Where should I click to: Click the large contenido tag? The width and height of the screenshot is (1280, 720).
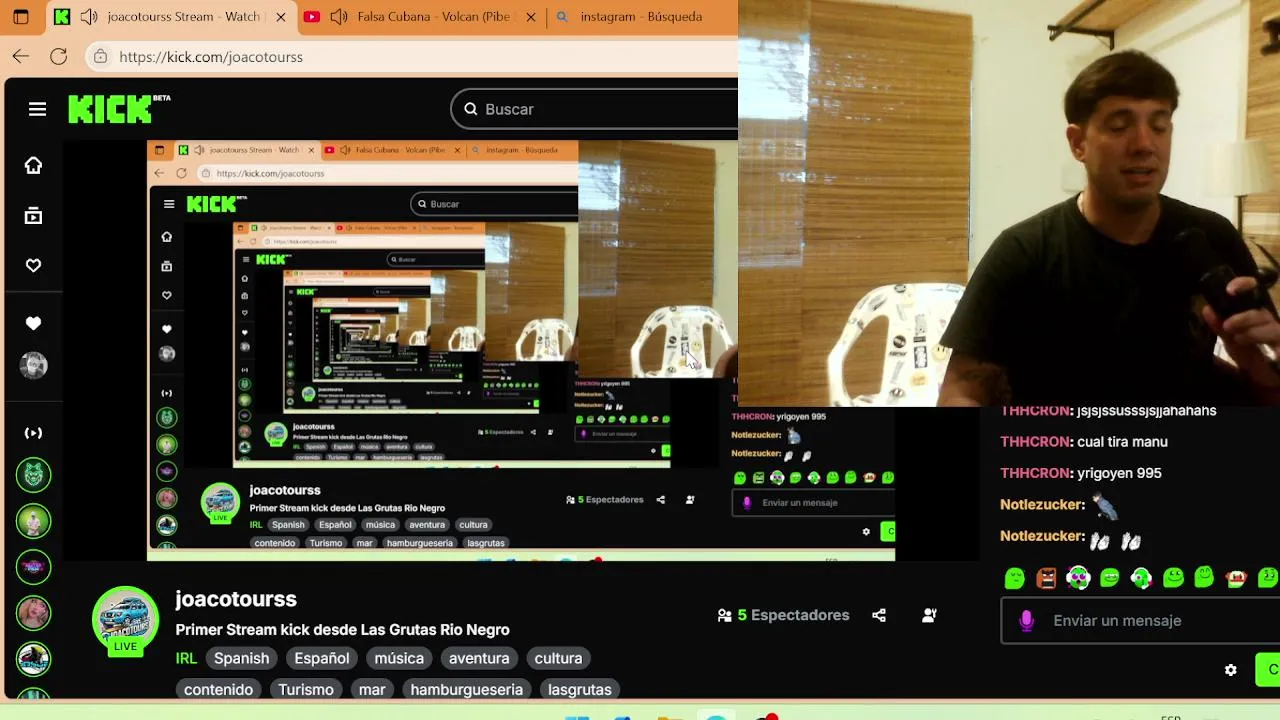pos(218,689)
